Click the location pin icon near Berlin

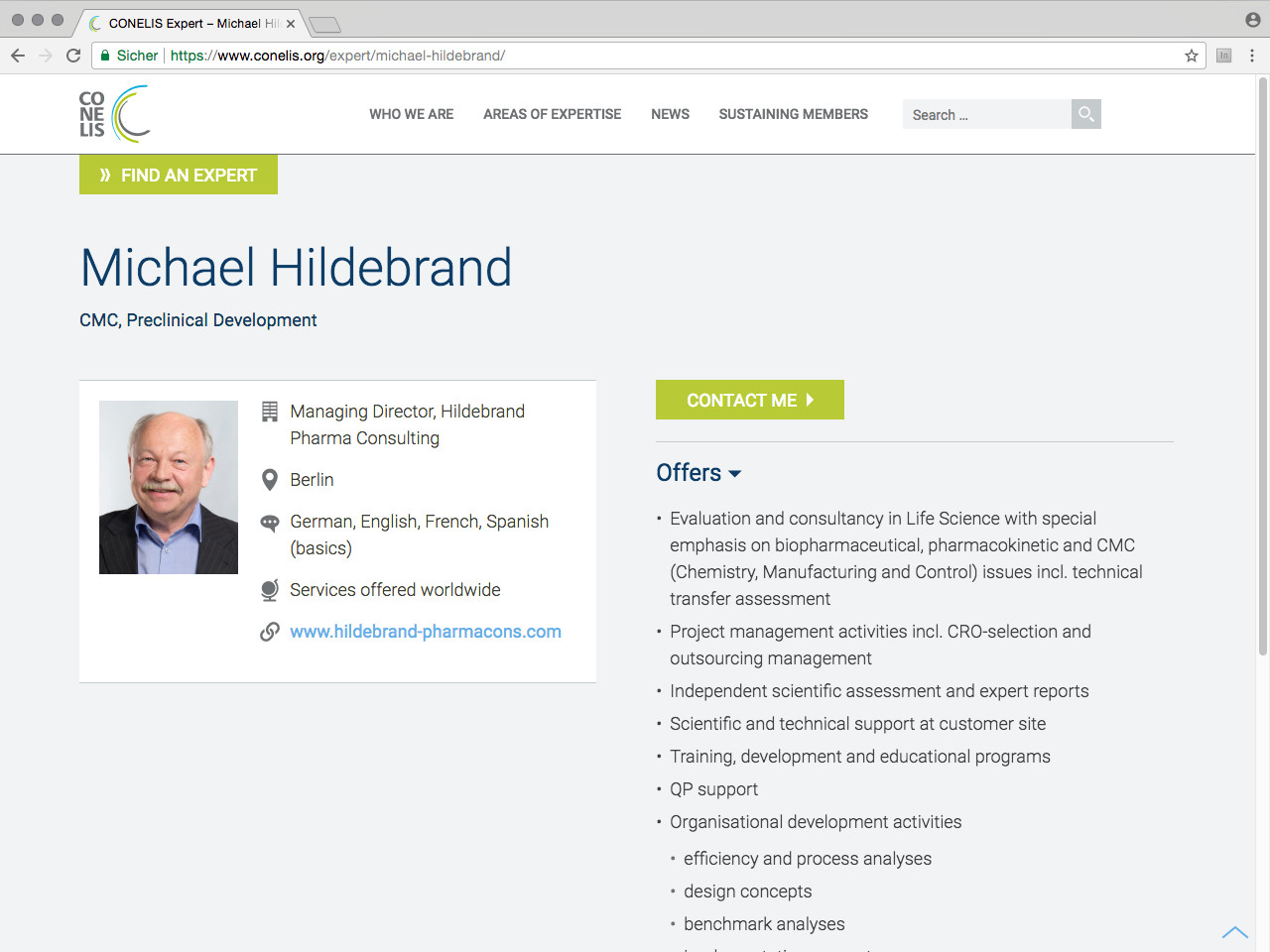click(269, 480)
